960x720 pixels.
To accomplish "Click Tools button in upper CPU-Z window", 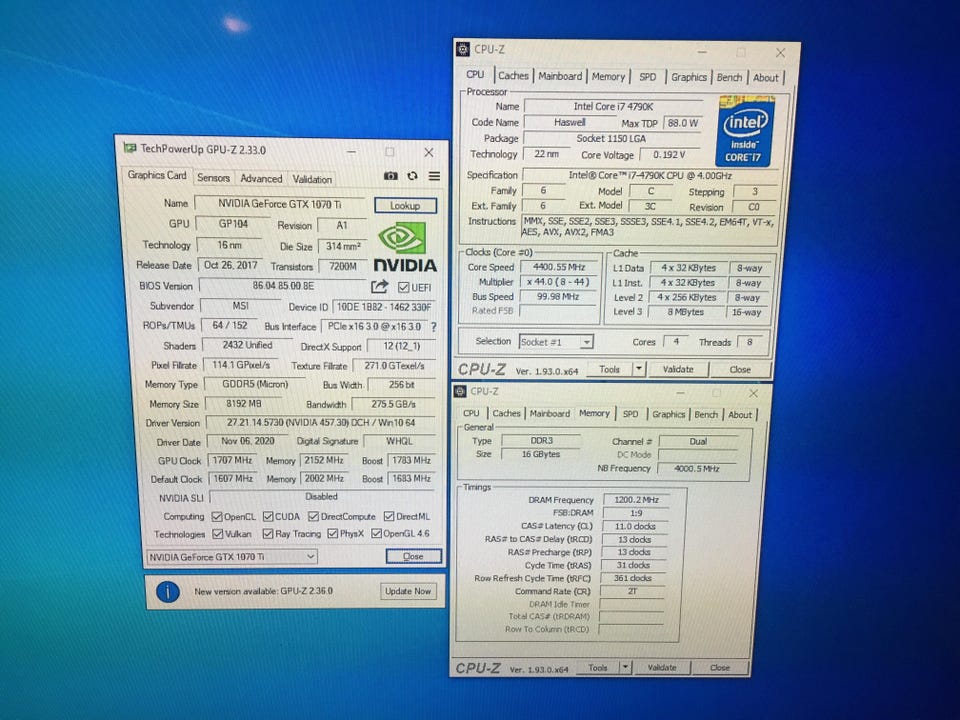I will (610, 369).
